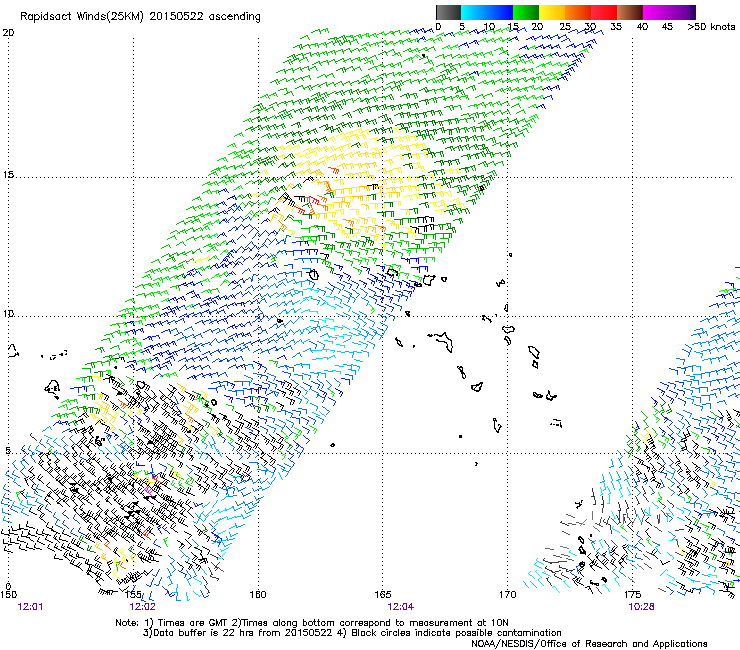The image size is (740, 650).
Task: Click the gray 0-5 knots legend segment
Action: (448, 12)
